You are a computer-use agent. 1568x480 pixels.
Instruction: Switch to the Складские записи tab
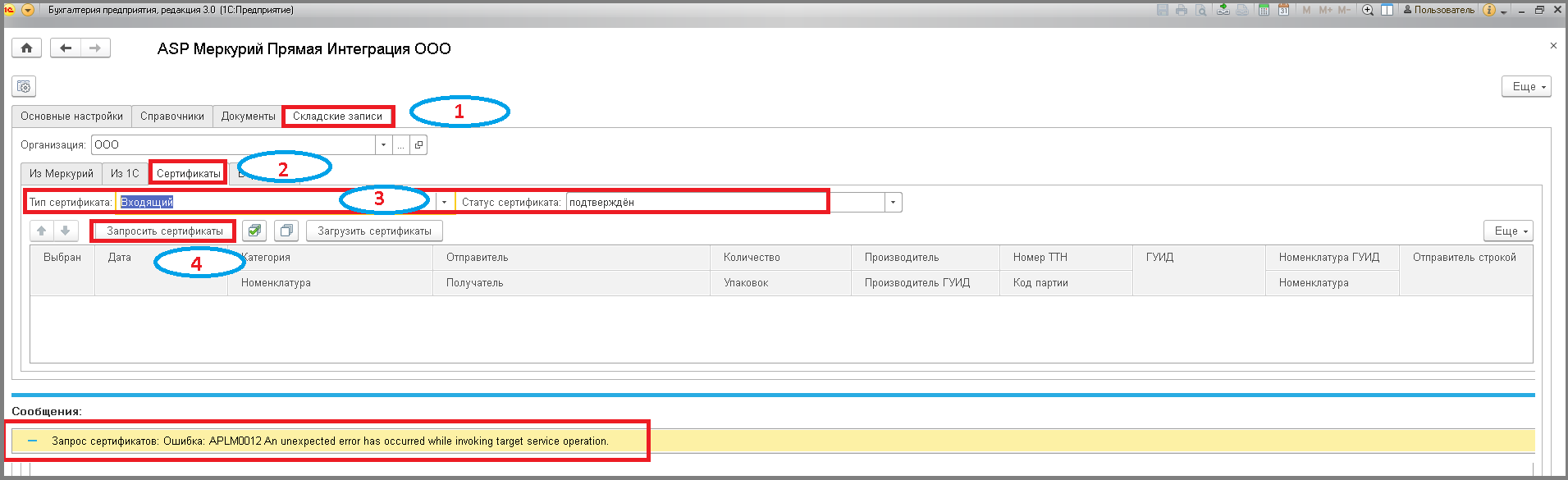(338, 116)
